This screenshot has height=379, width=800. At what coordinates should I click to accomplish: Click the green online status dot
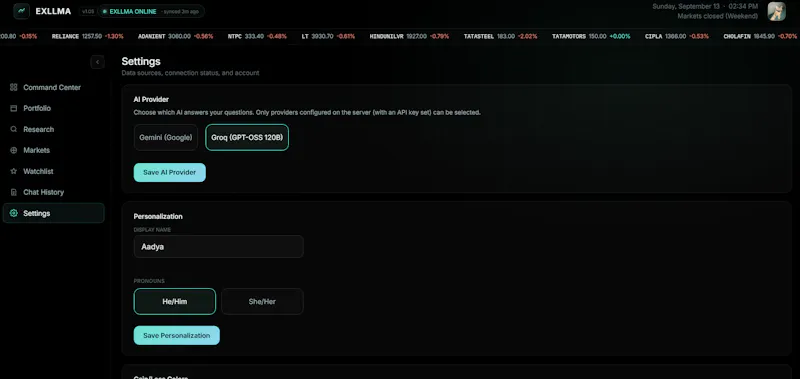(x=105, y=11)
